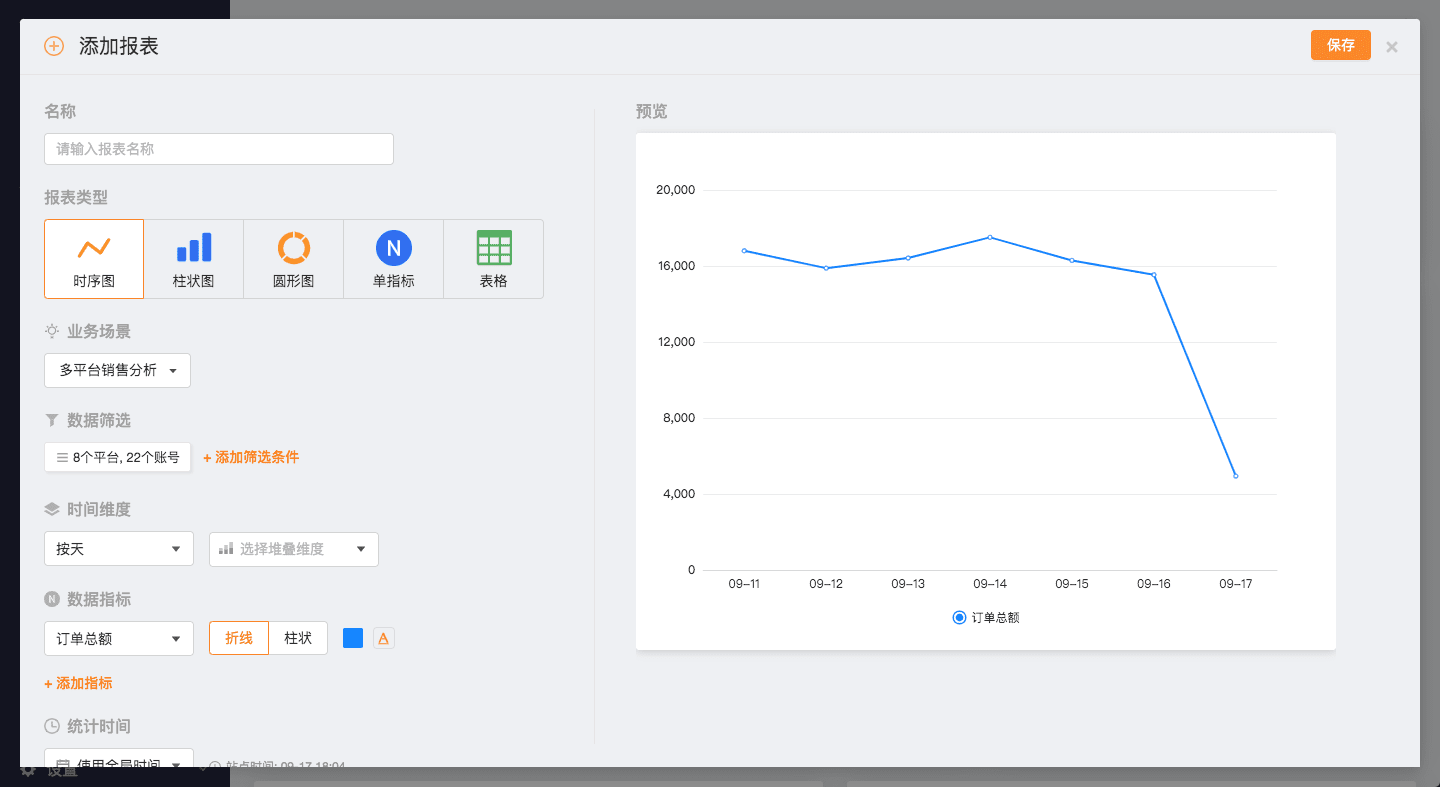Switch metric display to 柱状
This screenshot has height=787, width=1440.
tap(298, 638)
